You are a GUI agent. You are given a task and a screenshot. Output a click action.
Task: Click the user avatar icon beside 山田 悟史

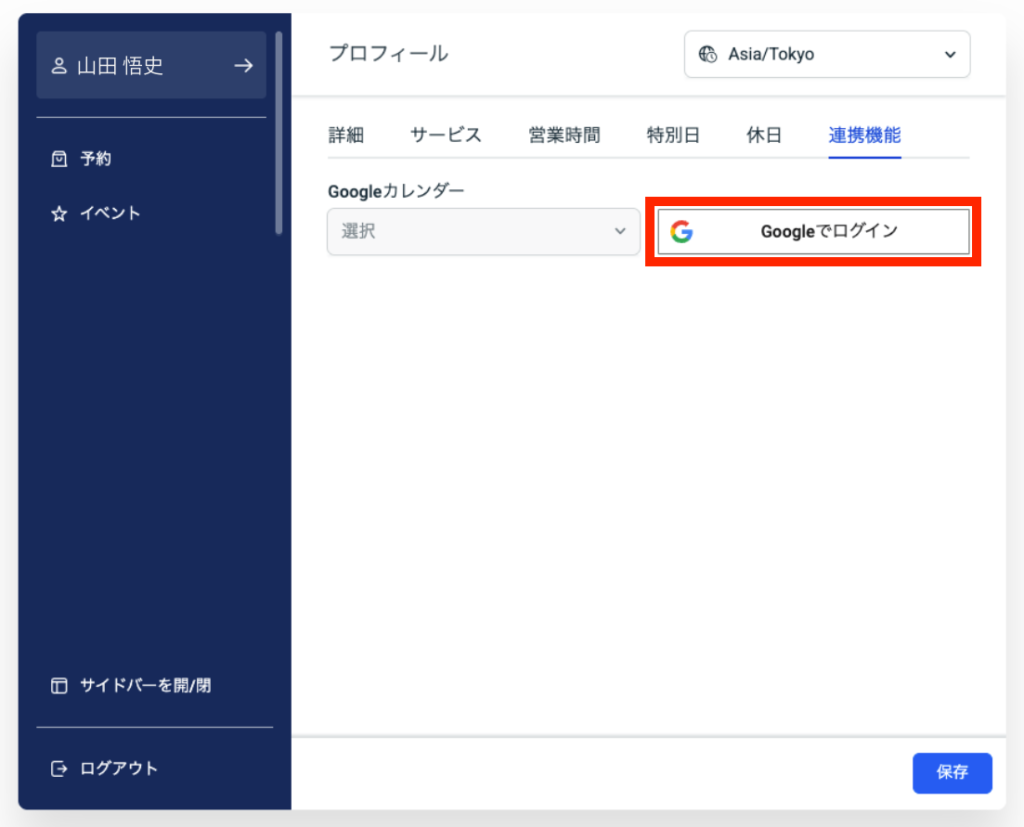59,66
